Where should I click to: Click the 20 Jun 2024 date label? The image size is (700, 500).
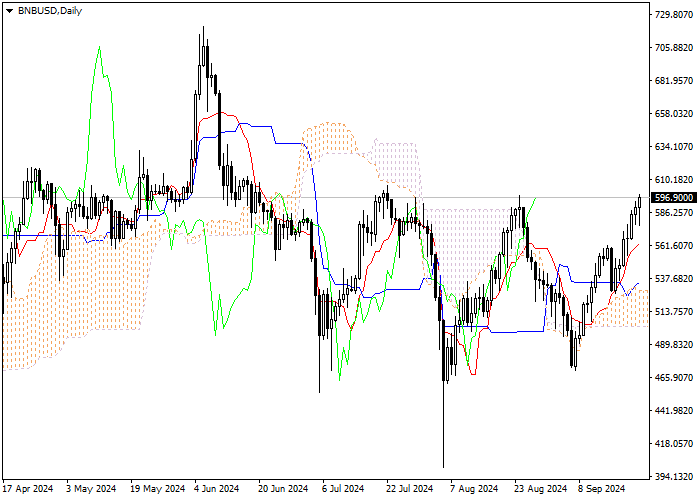point(283,489)
